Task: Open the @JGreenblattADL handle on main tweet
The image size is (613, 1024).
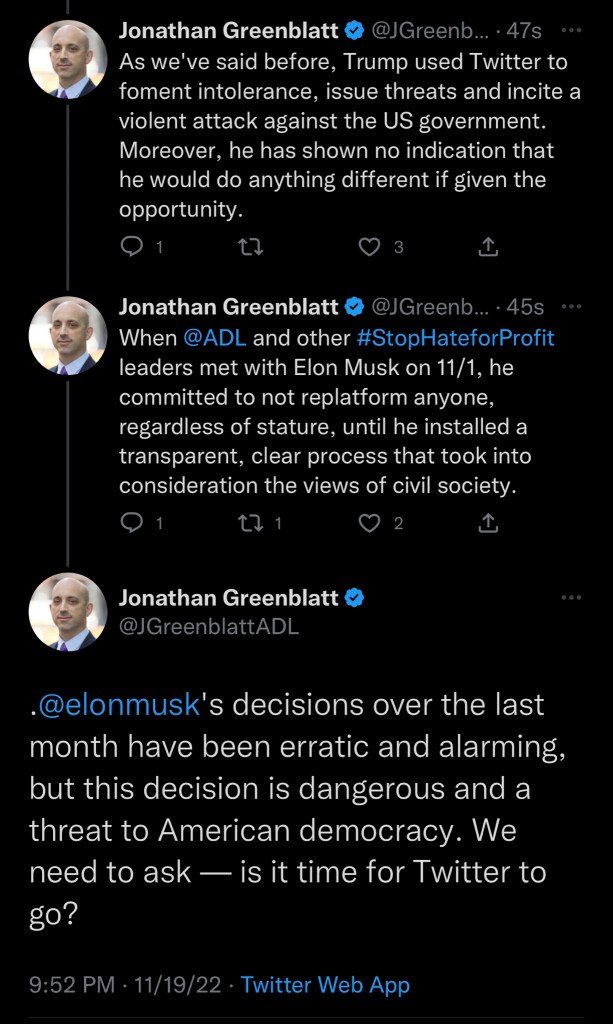Action: pyautogui.click(x=208, y=627)
